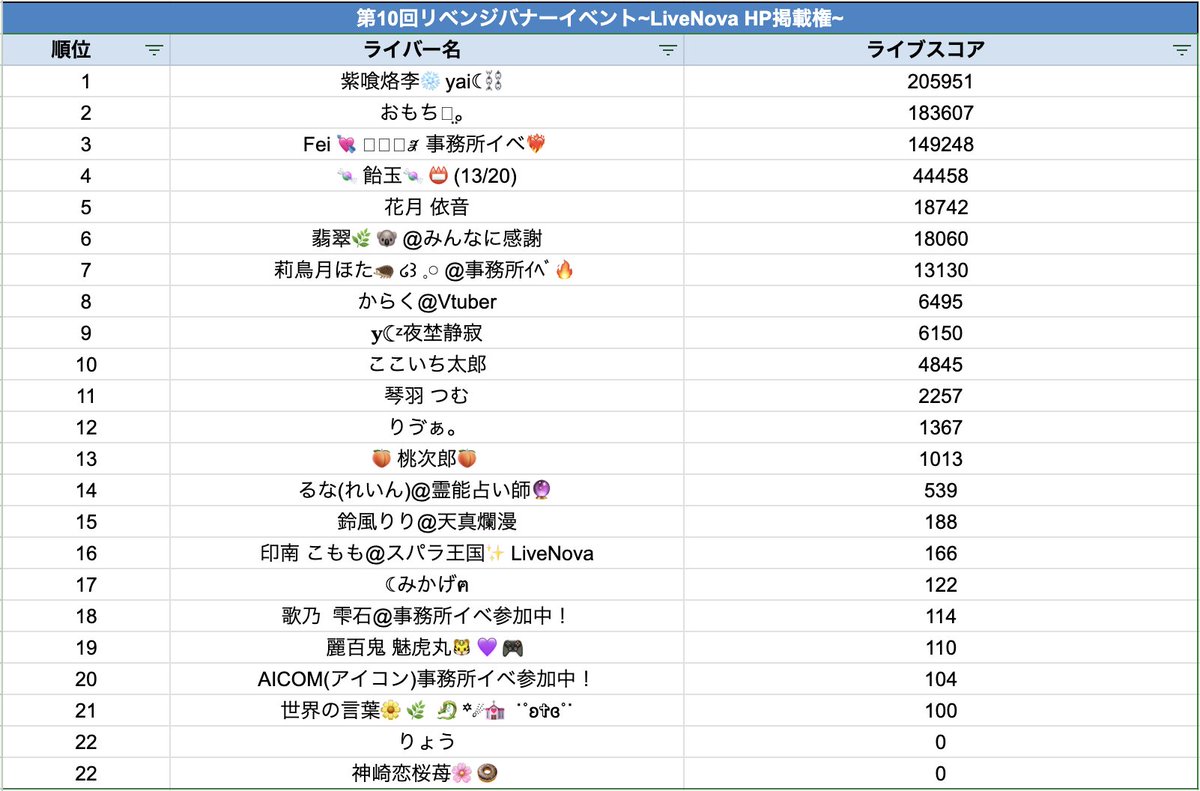The width and height of the screenshot is (1200, 791).
Task: Select score cell 188
Action: 941,523
